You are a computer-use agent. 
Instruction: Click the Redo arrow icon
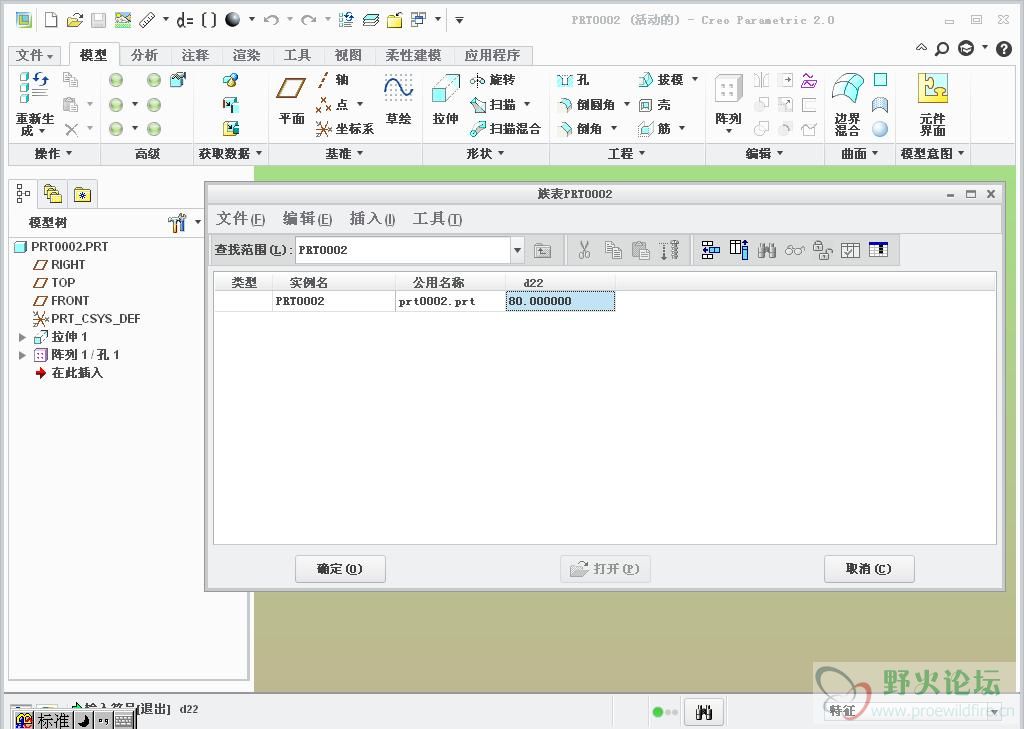pyautogui.click(x=310, y=20)
